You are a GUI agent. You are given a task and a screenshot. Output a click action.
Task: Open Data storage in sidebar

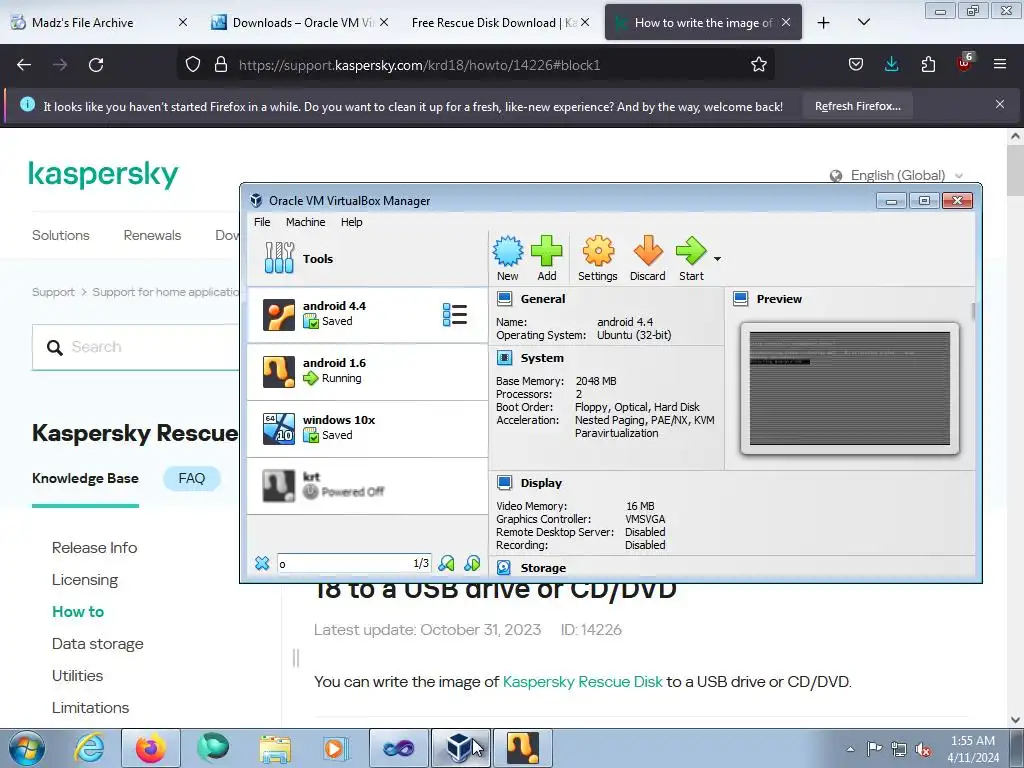[x=97, y=644]
